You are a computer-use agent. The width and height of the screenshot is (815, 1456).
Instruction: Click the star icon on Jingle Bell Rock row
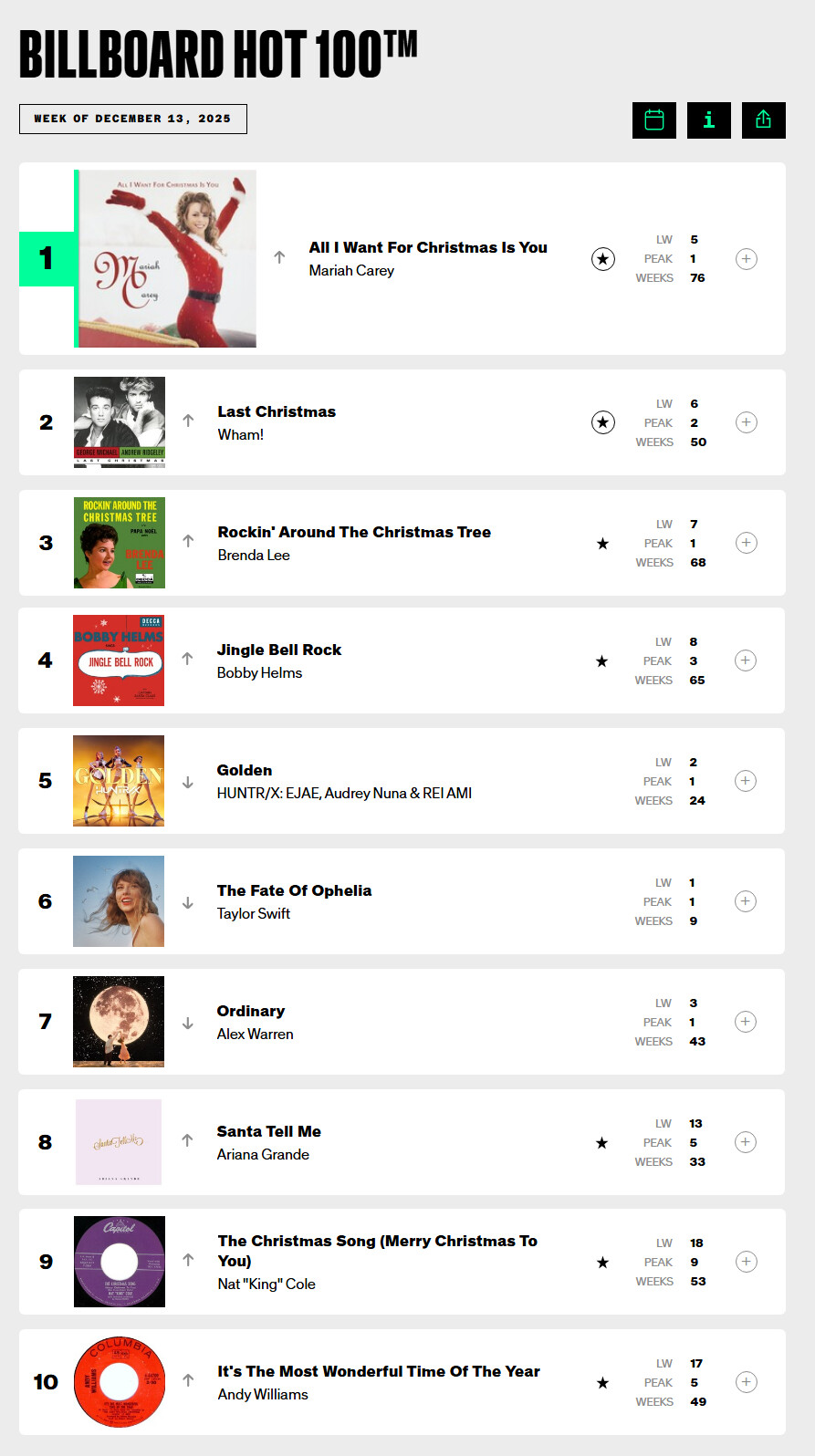pos(601,661)
